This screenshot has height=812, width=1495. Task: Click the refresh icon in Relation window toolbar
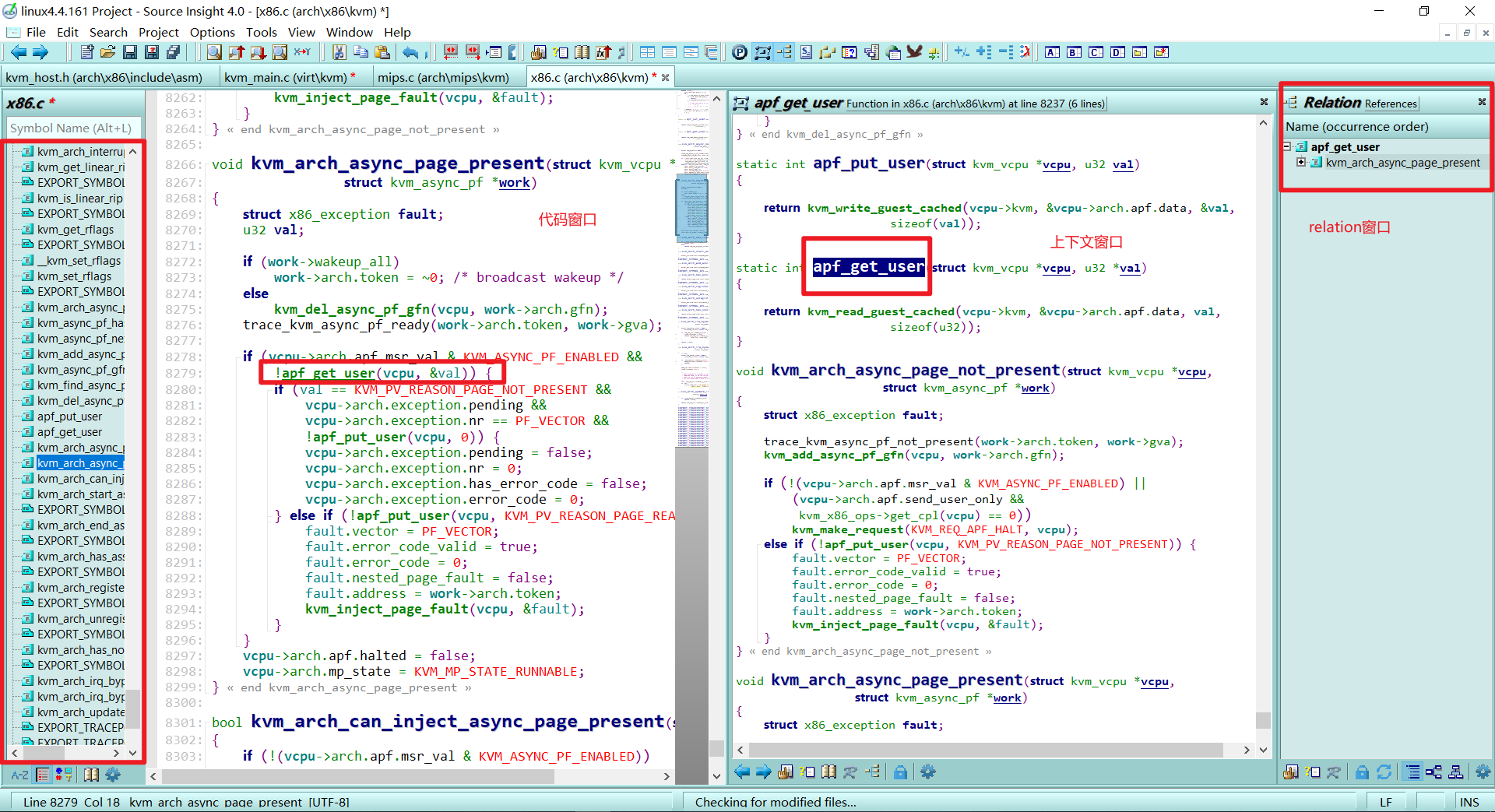(1384, 772)
